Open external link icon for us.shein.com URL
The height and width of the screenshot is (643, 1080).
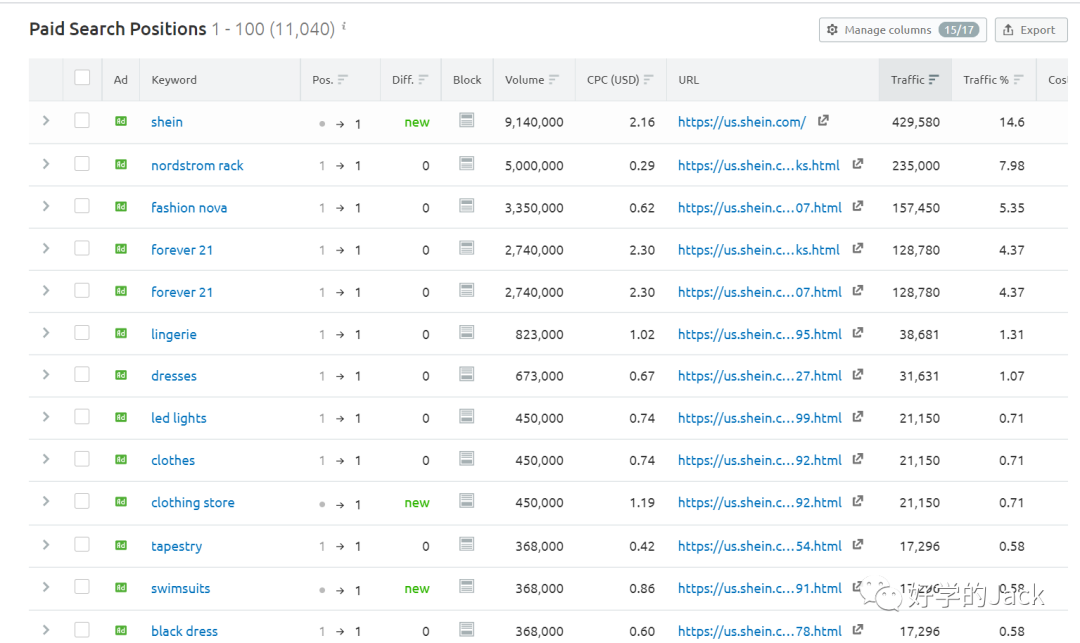click(x=822, y=120)
